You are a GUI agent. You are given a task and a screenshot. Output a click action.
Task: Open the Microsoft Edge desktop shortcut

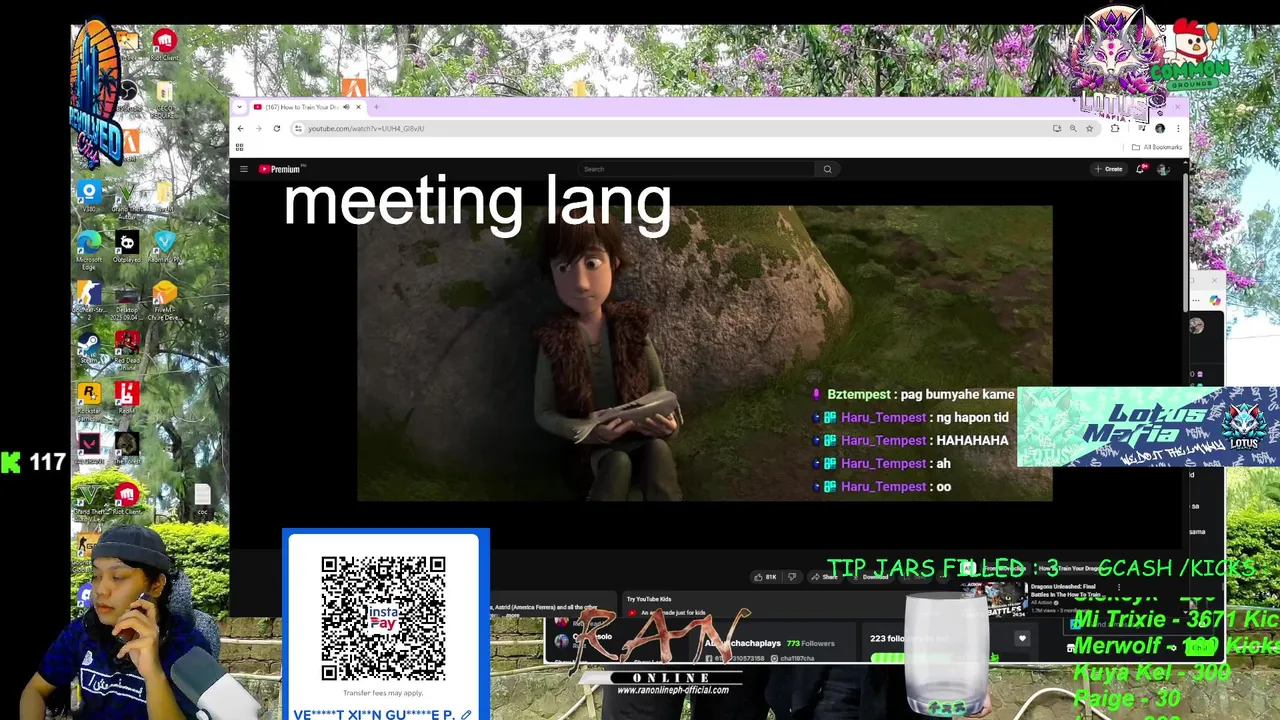(x=89, y=250)
